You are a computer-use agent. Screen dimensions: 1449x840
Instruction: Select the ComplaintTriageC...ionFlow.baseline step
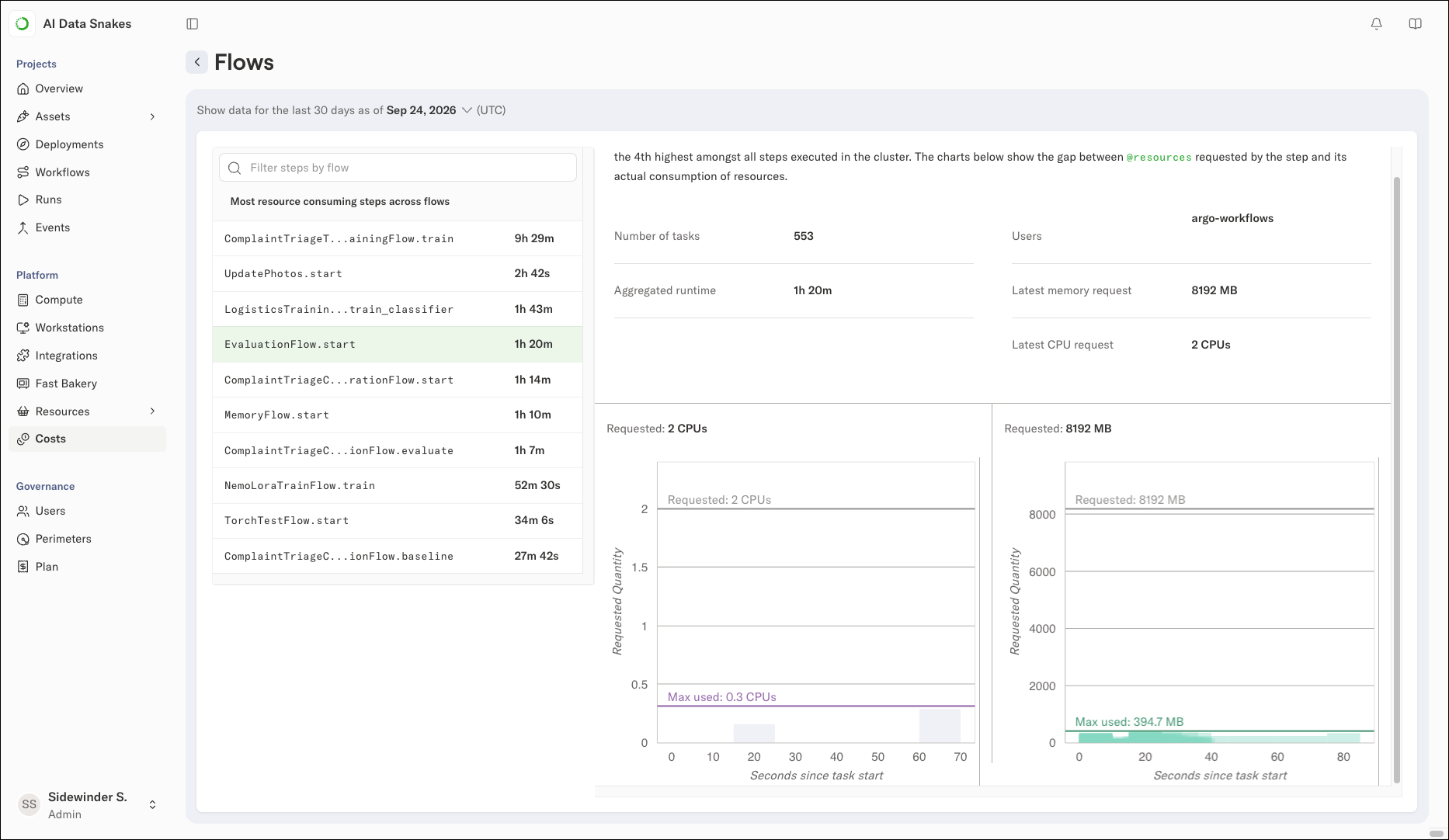398,556
